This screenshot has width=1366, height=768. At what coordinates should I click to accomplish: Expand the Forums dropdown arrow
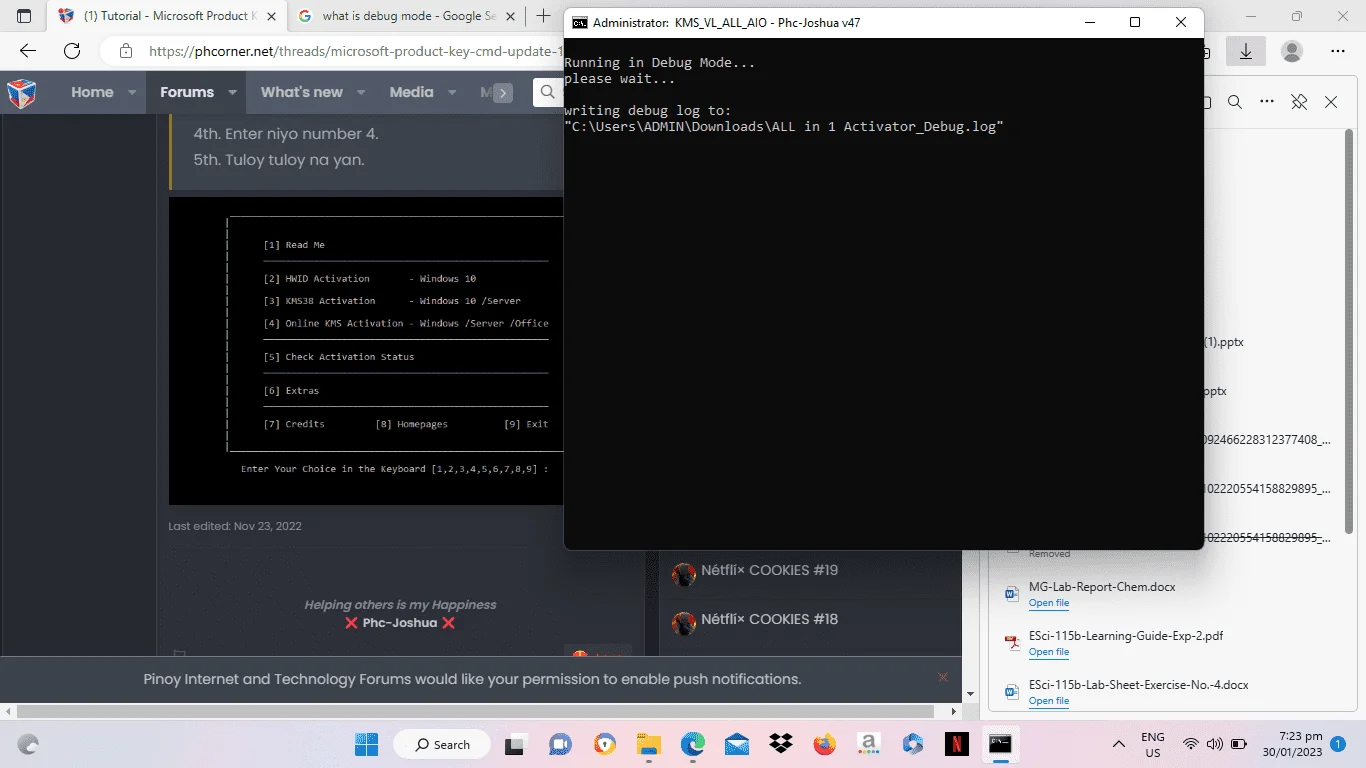click(232, 92)
